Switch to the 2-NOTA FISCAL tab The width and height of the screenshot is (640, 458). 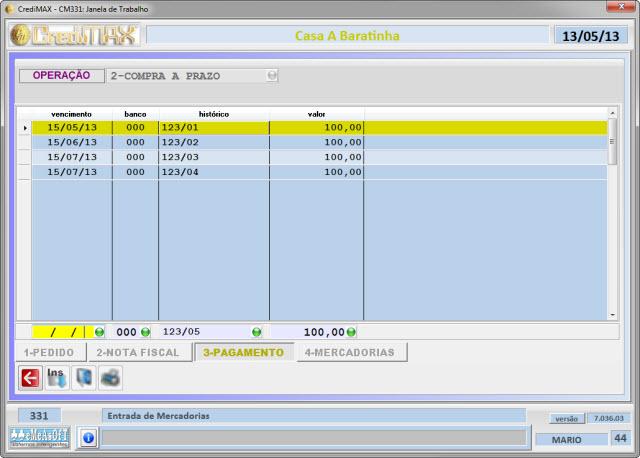coord(137,352)
